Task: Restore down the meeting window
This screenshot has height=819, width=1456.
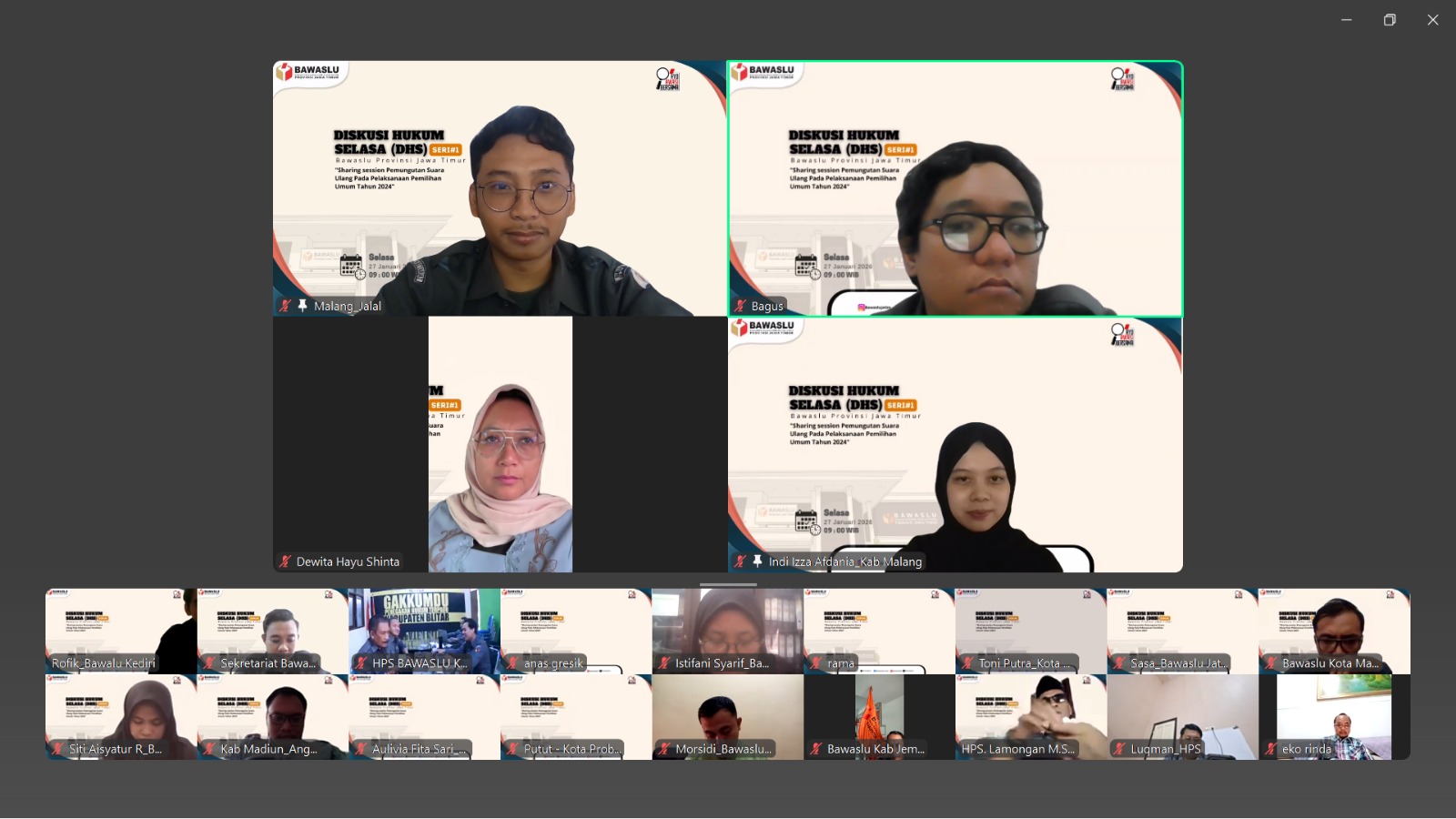Action: point(1390,20)
